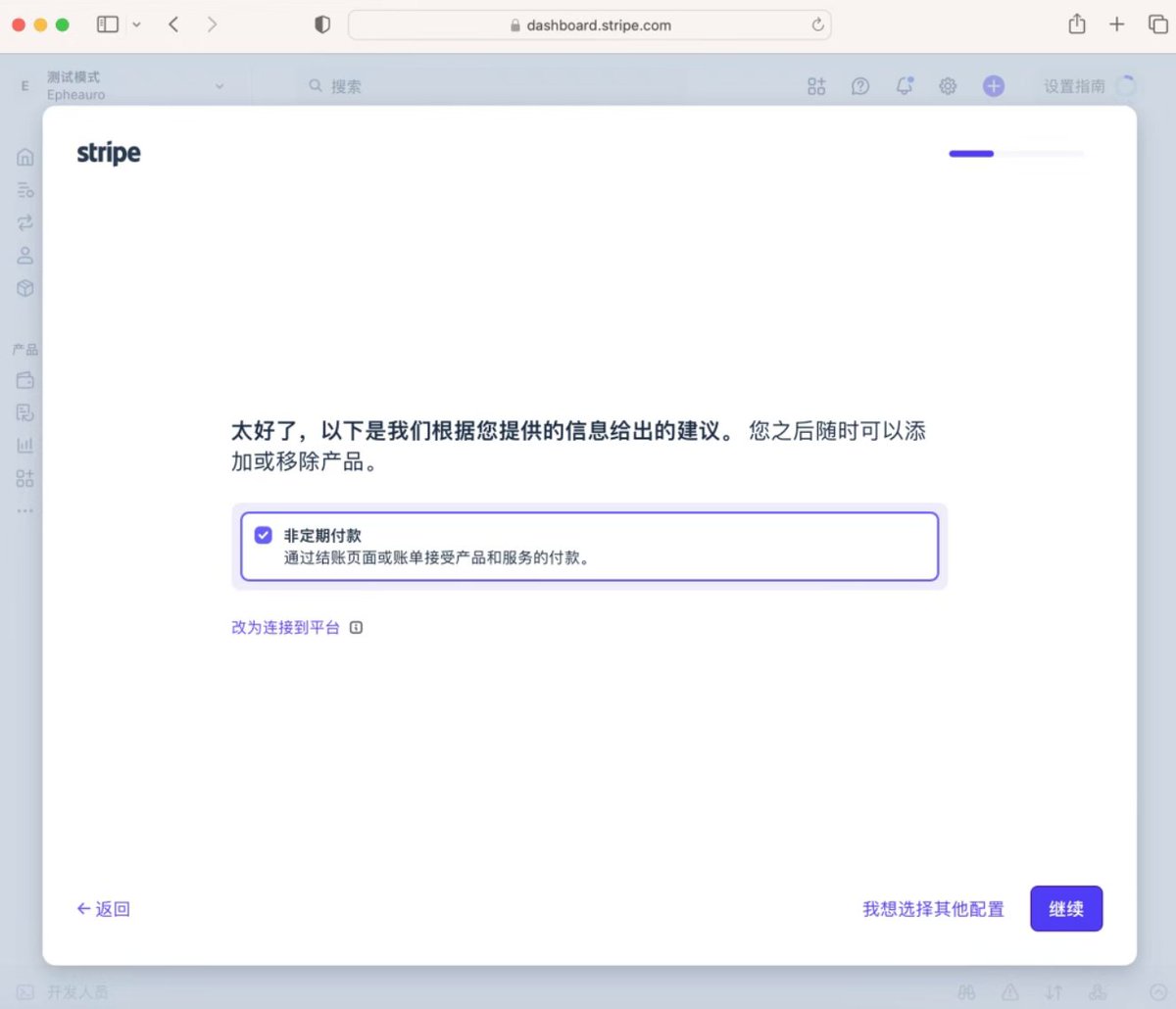Open the balances transfer icon in sidebar
The width and height of the screenshot is (1176, 1009).
point(25,222)
